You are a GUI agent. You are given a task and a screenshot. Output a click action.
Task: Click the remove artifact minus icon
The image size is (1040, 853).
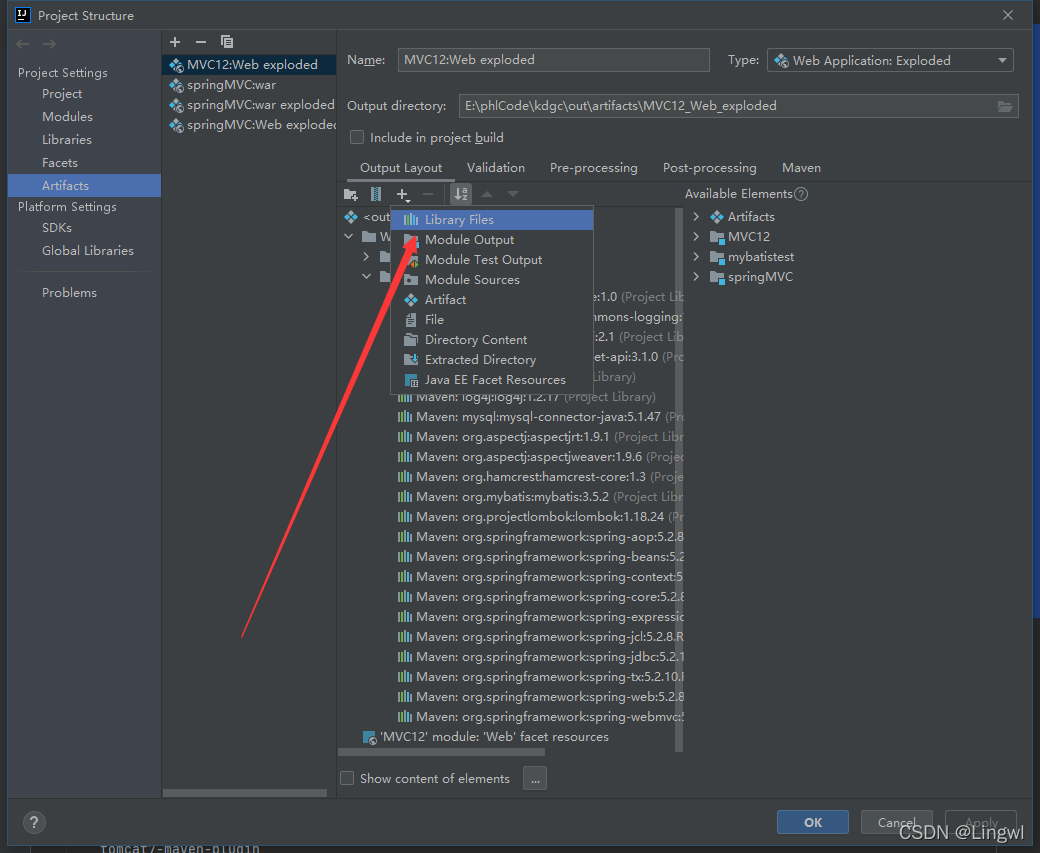point(200,42)
